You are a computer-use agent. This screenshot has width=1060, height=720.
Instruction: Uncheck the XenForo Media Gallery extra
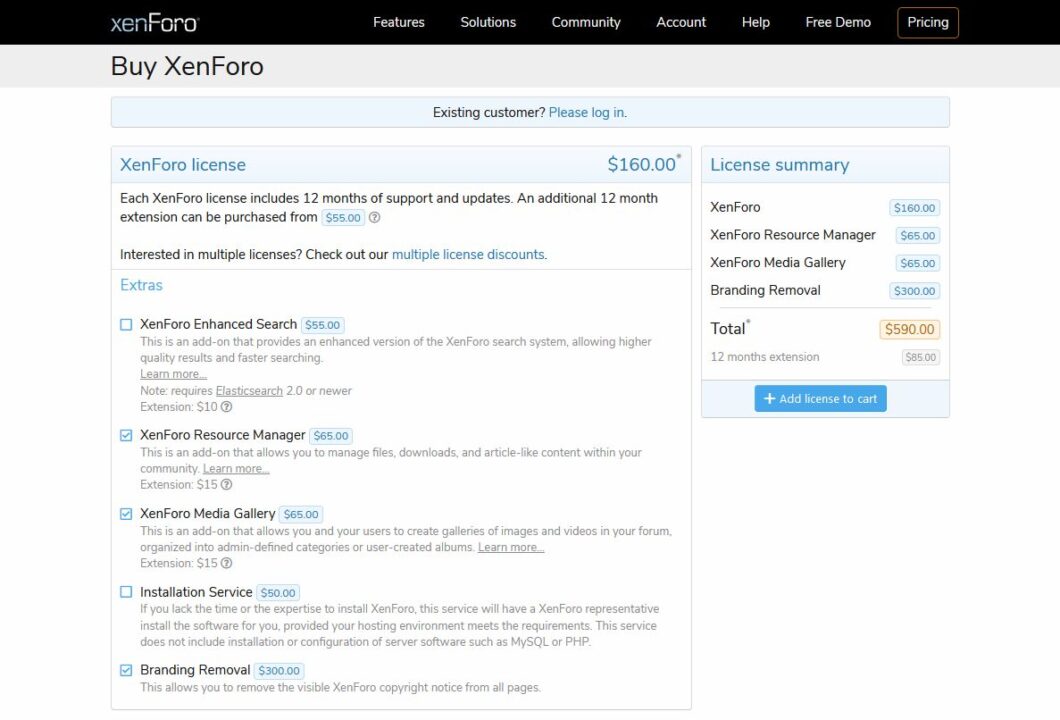coord(126,514)
